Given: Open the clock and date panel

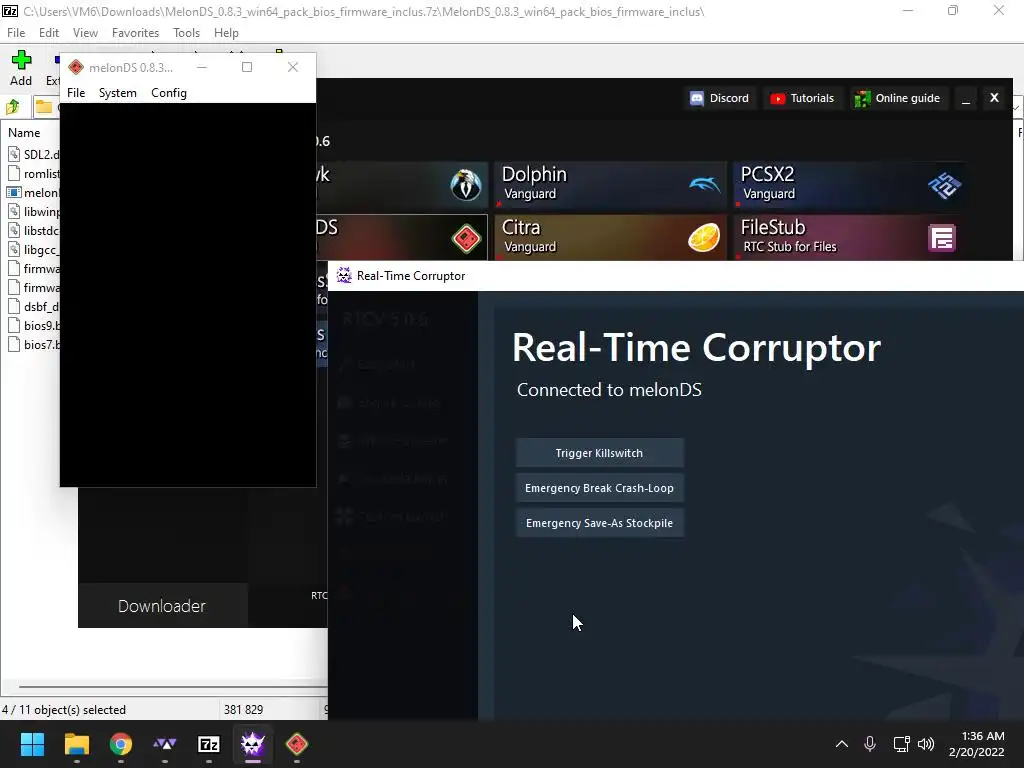Looking at the screenshot, I should [976, 744].
